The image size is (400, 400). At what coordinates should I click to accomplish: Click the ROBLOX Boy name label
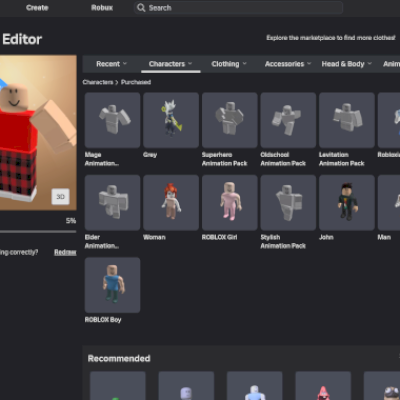coord(103,320)
